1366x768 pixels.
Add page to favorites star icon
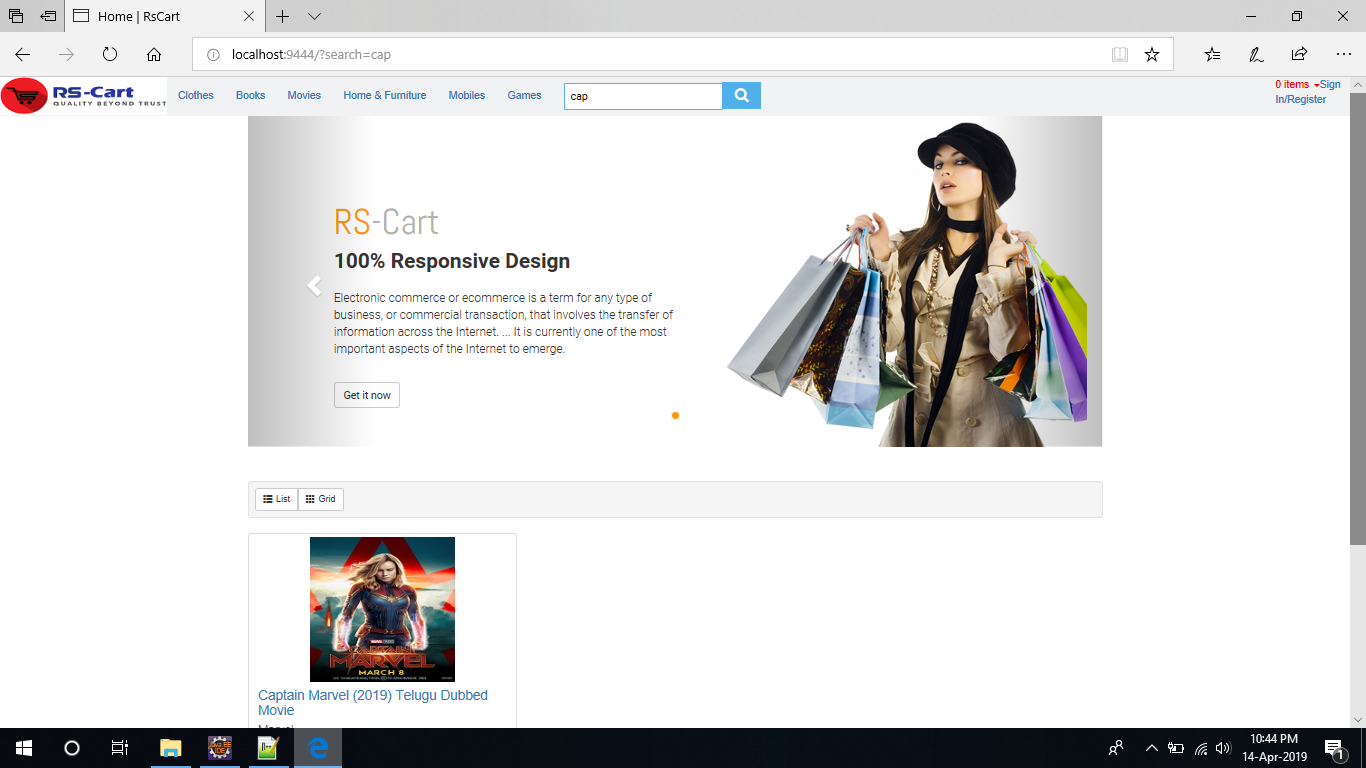1152,54
